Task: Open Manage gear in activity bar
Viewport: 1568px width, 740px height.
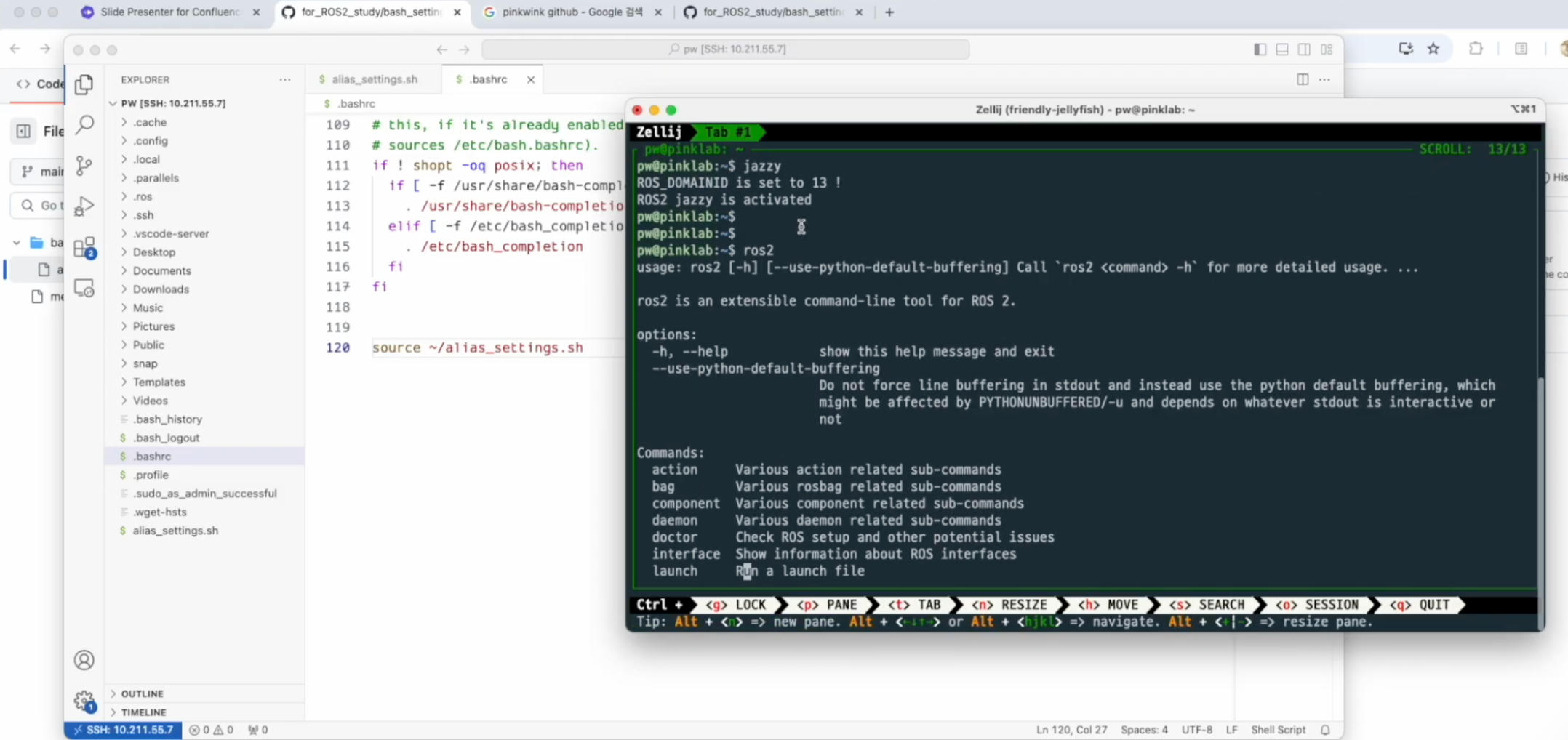Action: tap(84, 701)
